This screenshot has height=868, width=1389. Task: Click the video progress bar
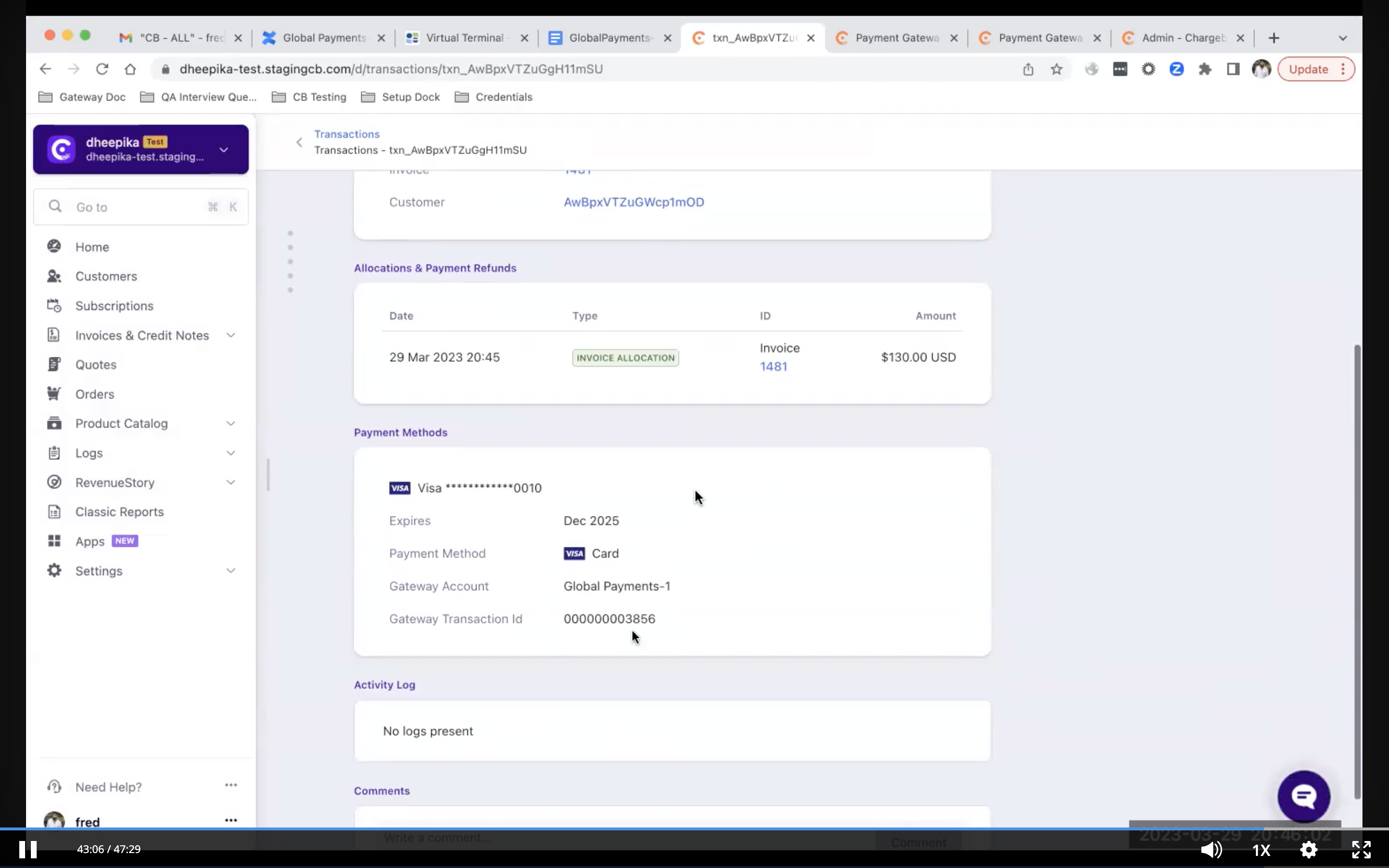689,829
